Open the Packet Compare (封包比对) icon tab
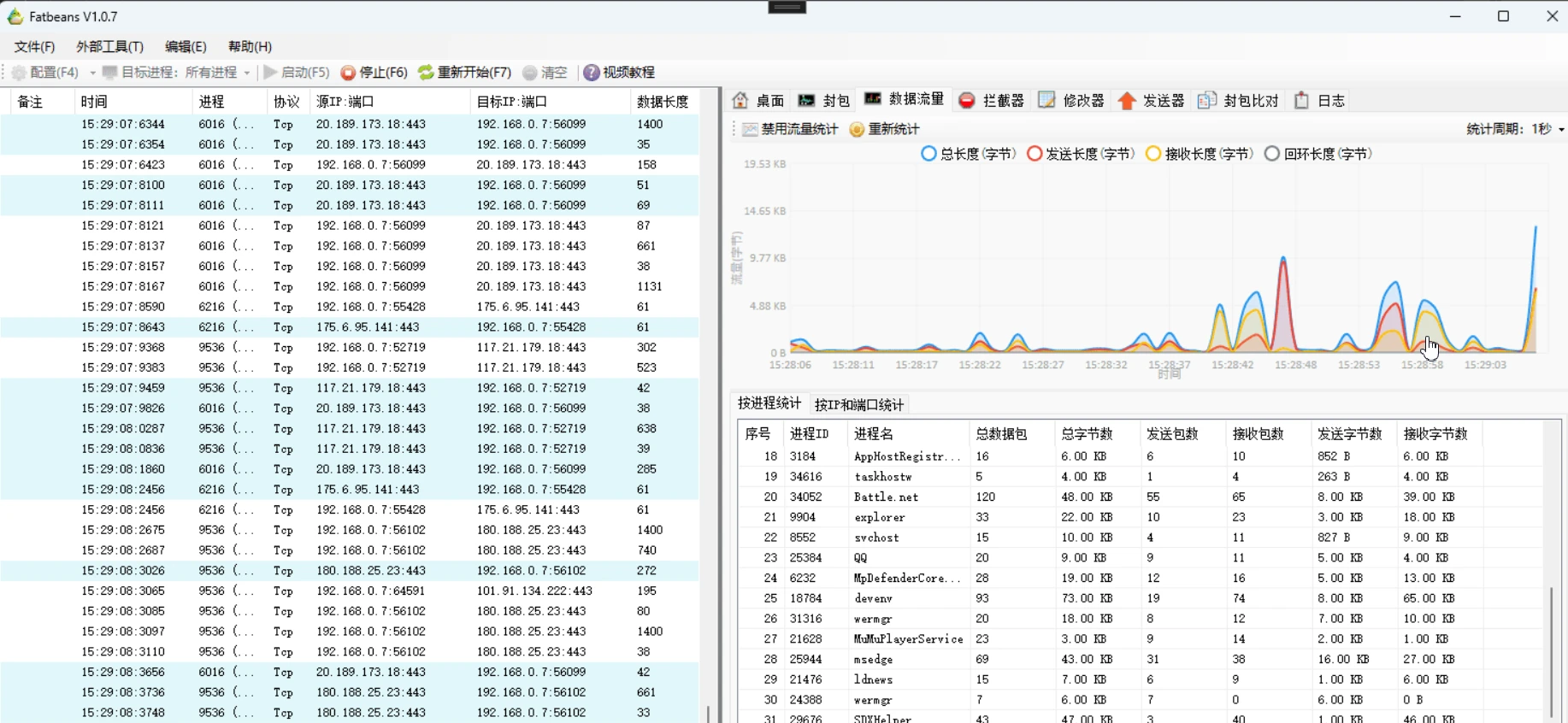Viewport: 1568px width, 723px height. coord(1206,101)
